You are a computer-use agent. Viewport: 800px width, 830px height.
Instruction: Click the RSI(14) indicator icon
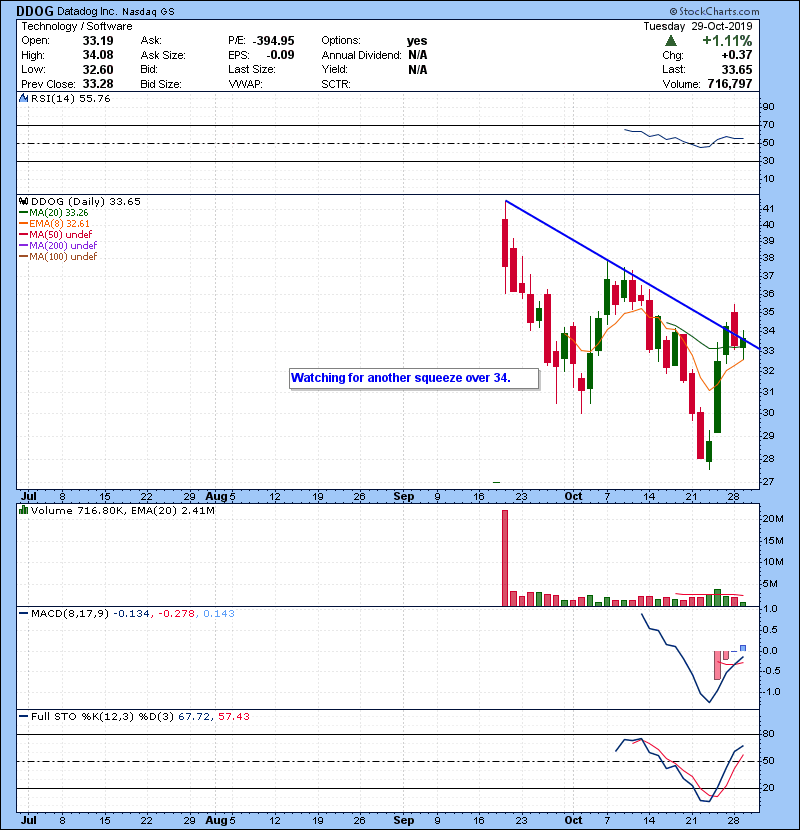[23, 98]
